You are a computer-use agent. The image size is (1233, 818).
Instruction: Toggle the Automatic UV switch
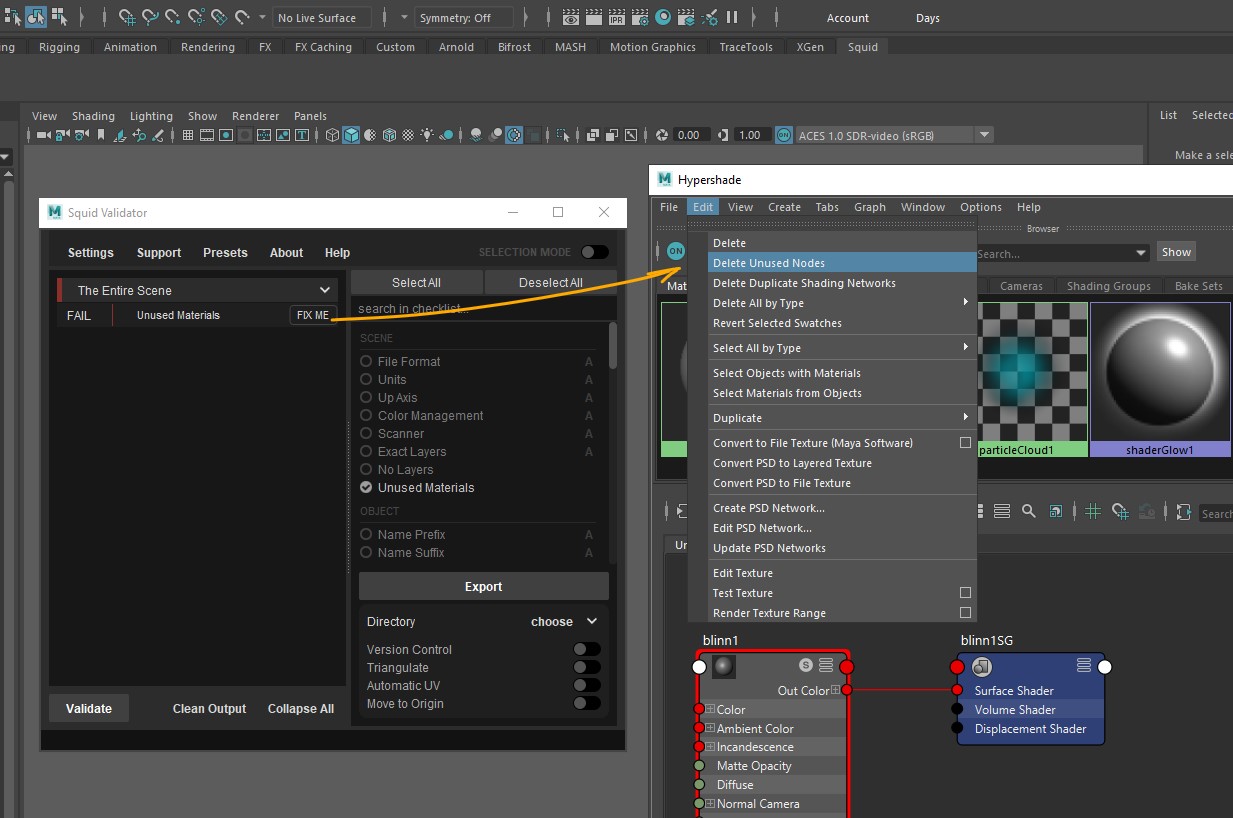pos(587,686)
